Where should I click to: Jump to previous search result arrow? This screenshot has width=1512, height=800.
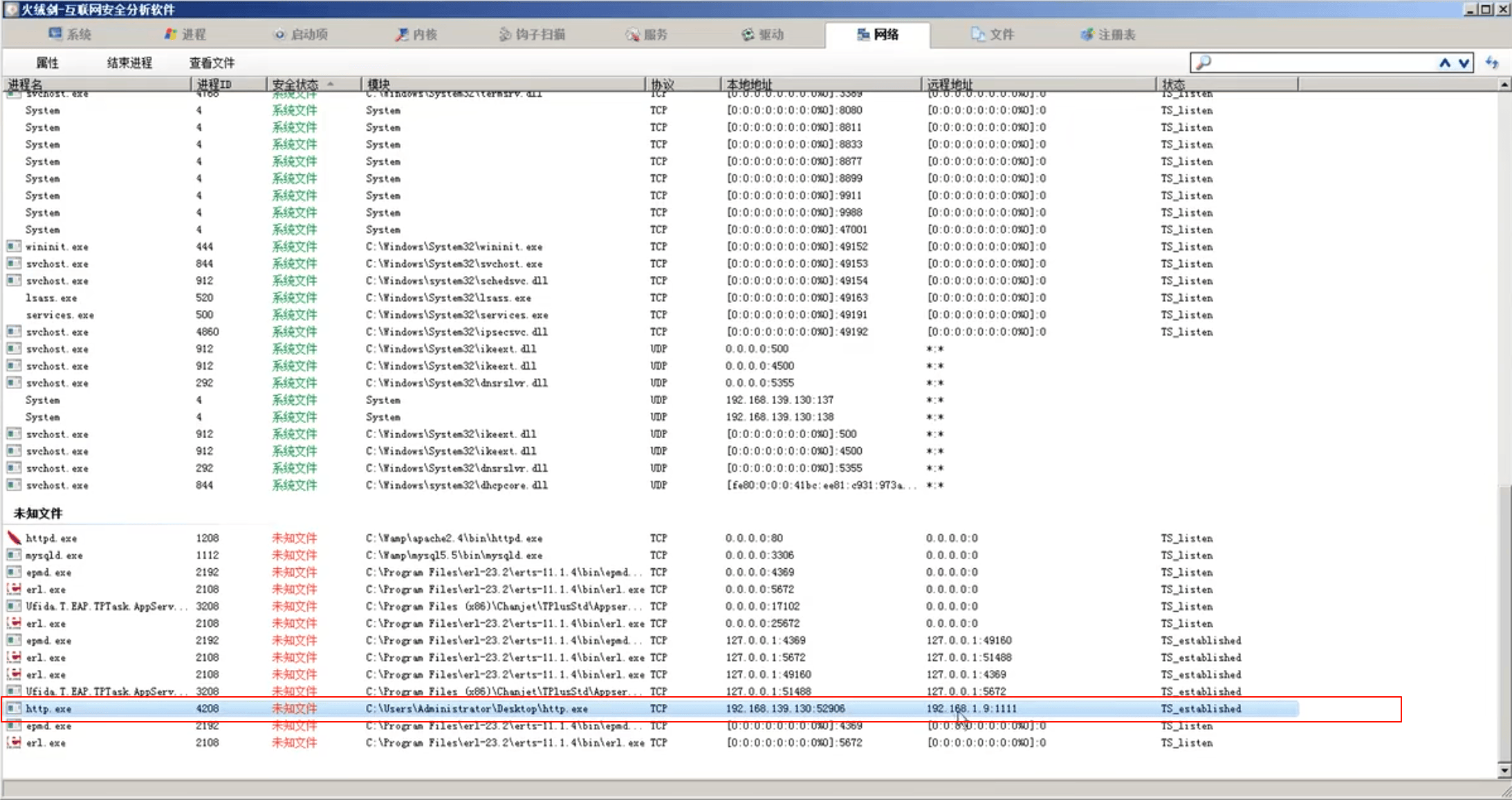point(1445,63)
